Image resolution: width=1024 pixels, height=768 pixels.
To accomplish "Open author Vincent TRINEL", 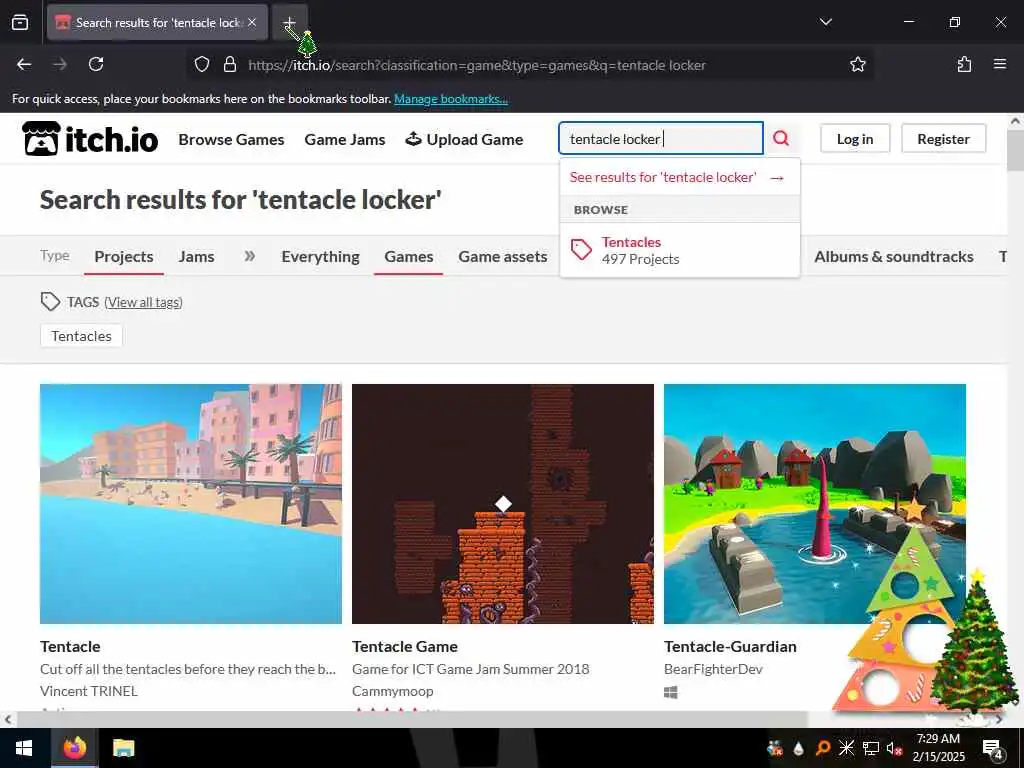I will click(x=89, y=691).
